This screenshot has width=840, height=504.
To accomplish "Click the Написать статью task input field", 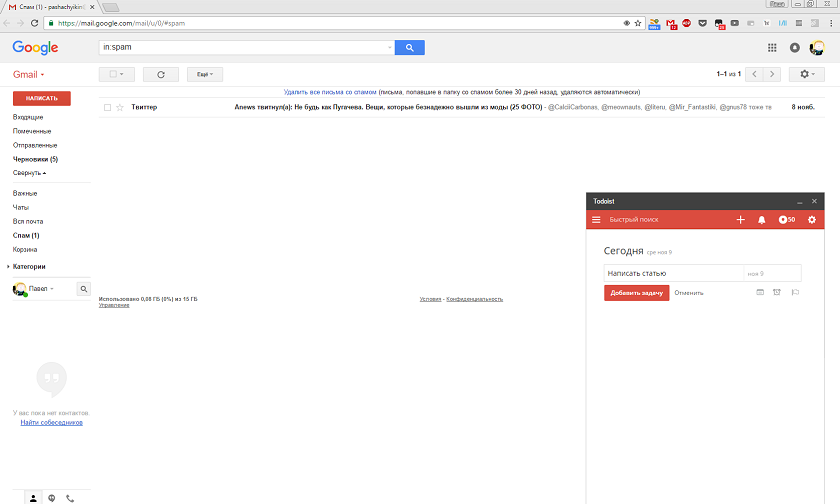I will tap(673, 273).
